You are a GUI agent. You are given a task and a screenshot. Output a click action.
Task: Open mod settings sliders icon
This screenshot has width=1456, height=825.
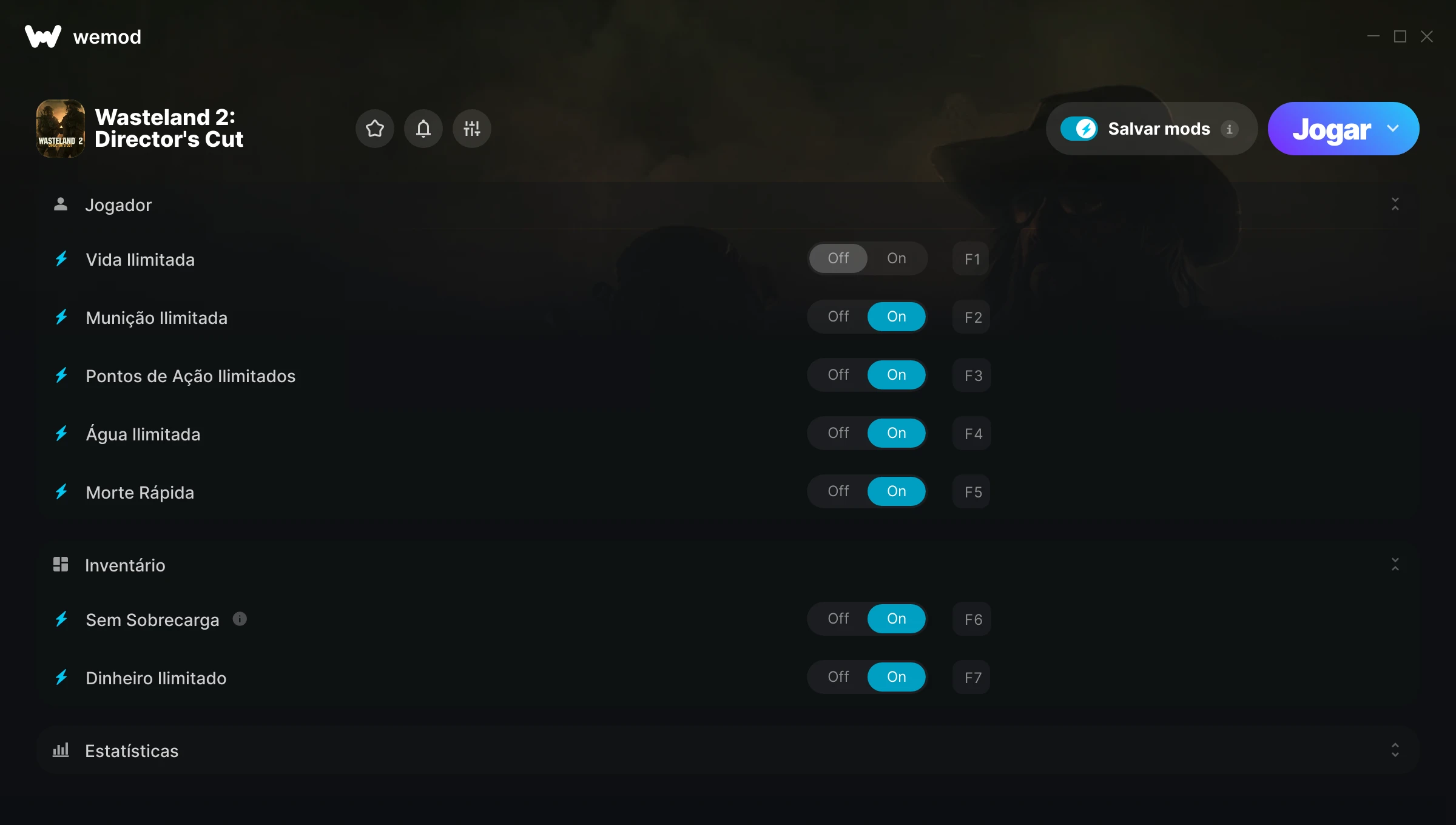pyautogui.click(x=472, y=129)
